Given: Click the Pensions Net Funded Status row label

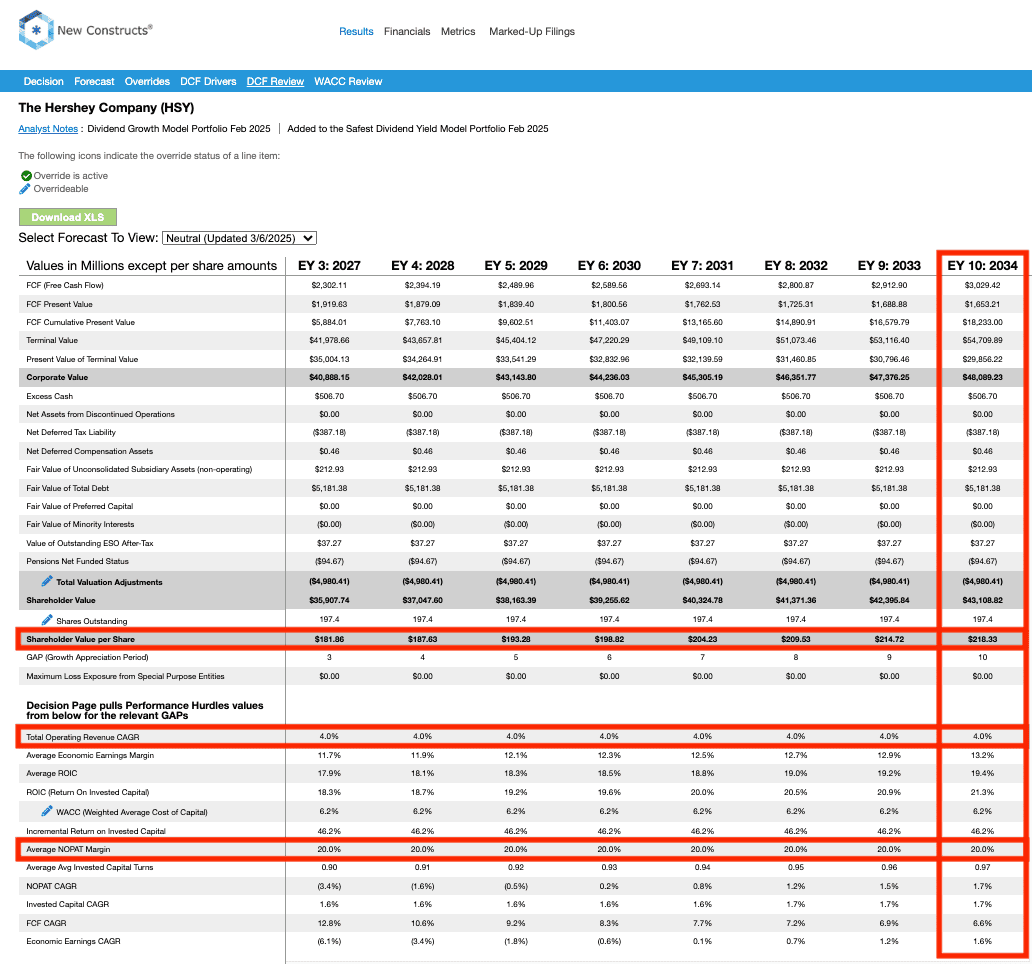Looking at the screenshot, I should tap(78, 561).
